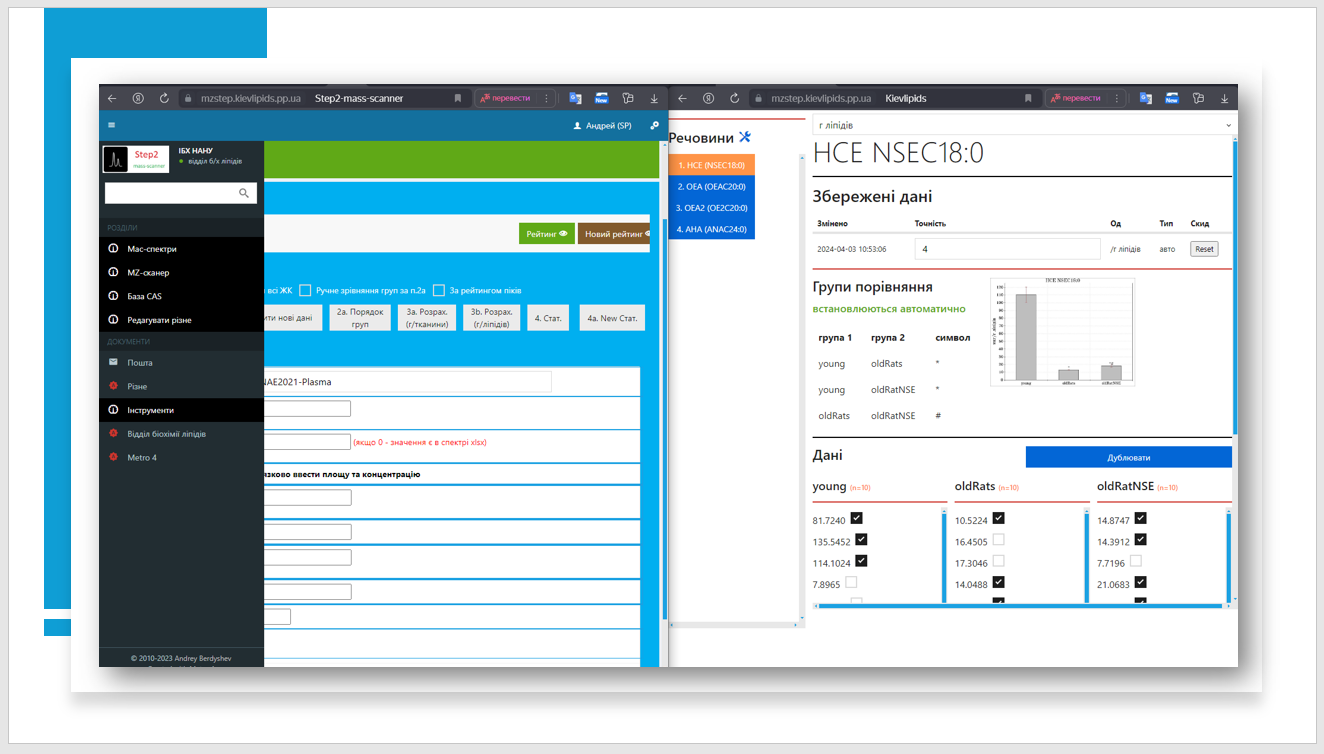Click the blue Дублювати button

click(1128, 457)
